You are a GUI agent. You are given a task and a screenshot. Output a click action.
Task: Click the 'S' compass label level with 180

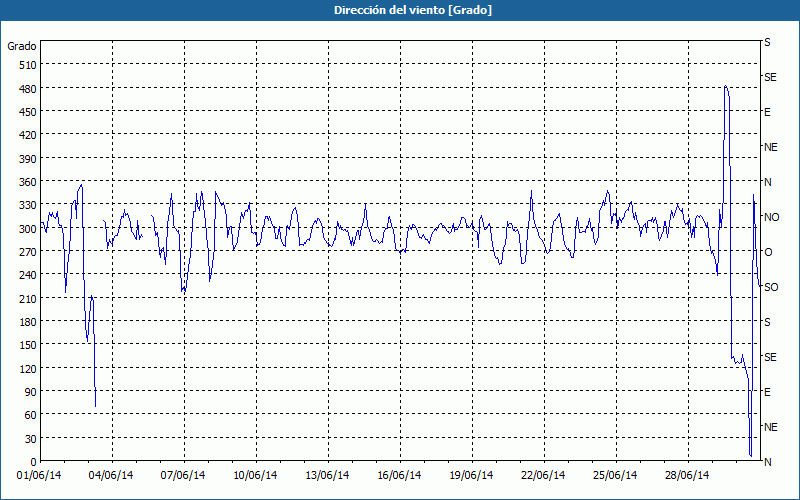767,322
